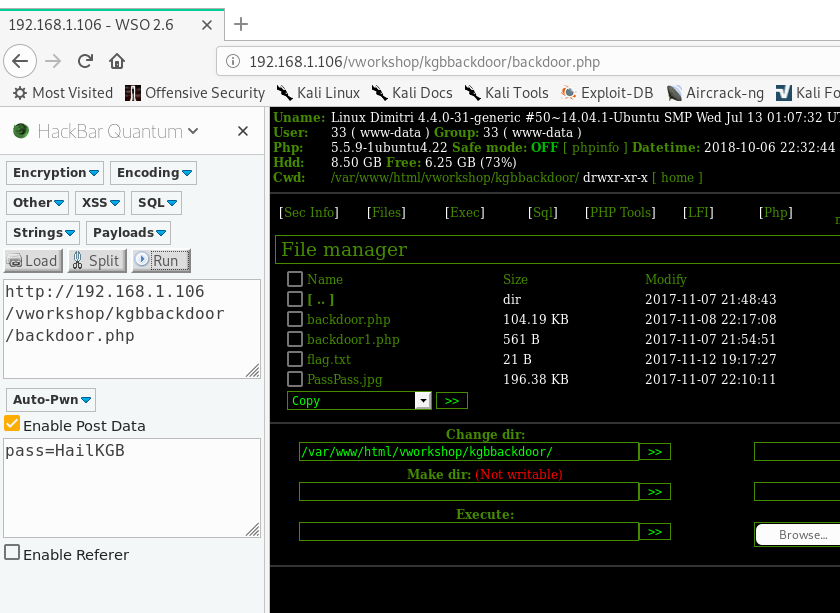This screenshot has width=840, height=613.
Task: Toggle the Enable Post Data checkbox
Action: (x=12, y=424)
